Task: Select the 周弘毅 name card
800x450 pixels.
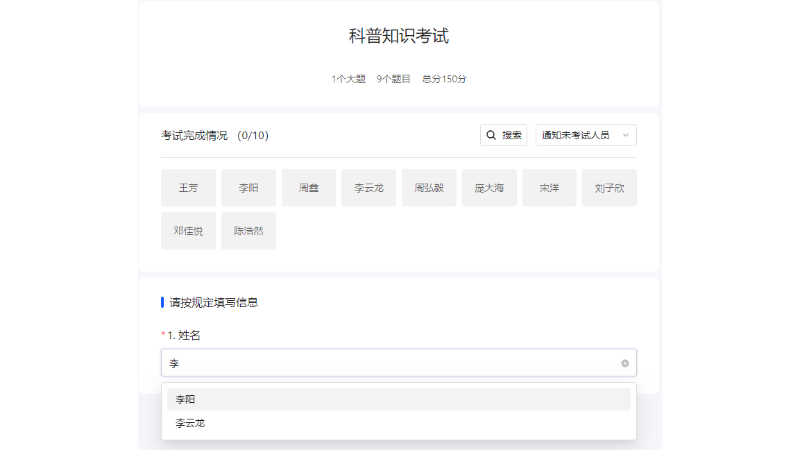Action: [429, 188]
